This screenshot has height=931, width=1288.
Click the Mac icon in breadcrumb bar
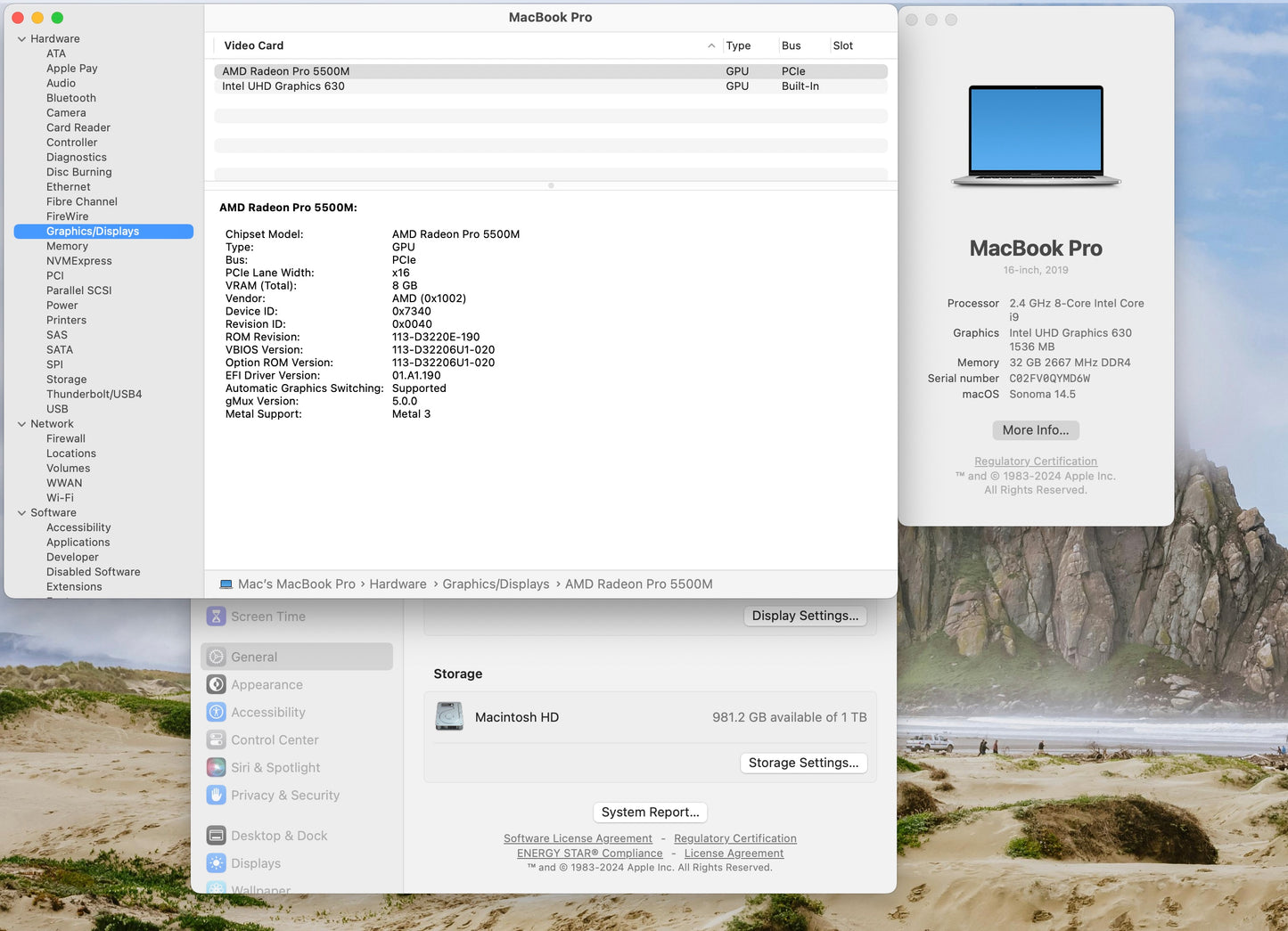tap(226, 584)
